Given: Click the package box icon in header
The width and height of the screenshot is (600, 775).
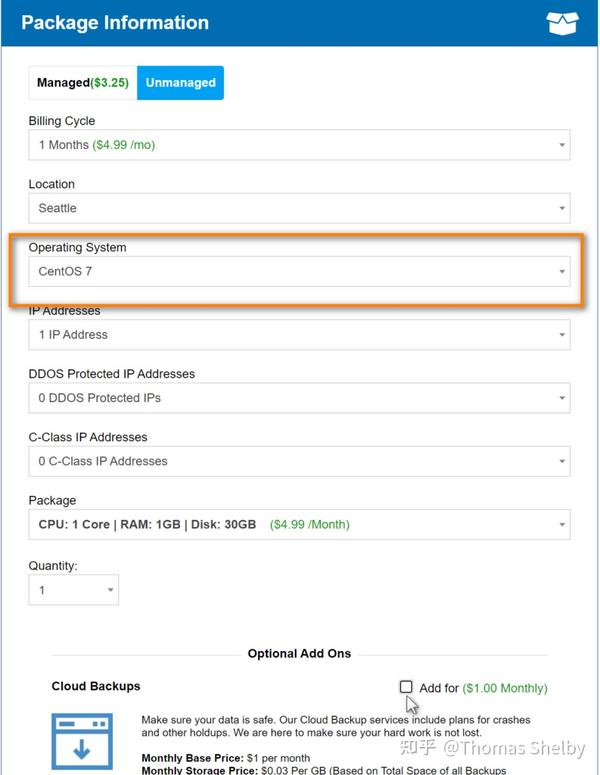Looking at the screenshot, I should 561,23.
